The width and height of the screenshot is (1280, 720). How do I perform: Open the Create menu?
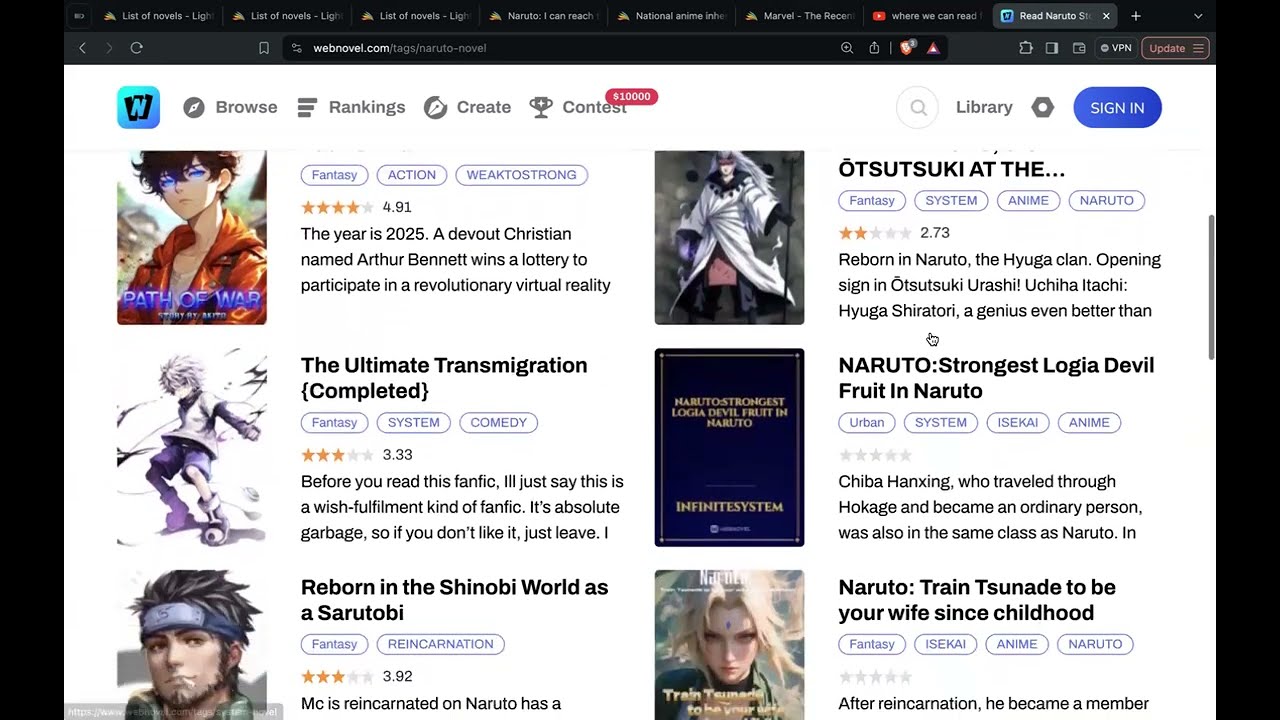point(467,107)
